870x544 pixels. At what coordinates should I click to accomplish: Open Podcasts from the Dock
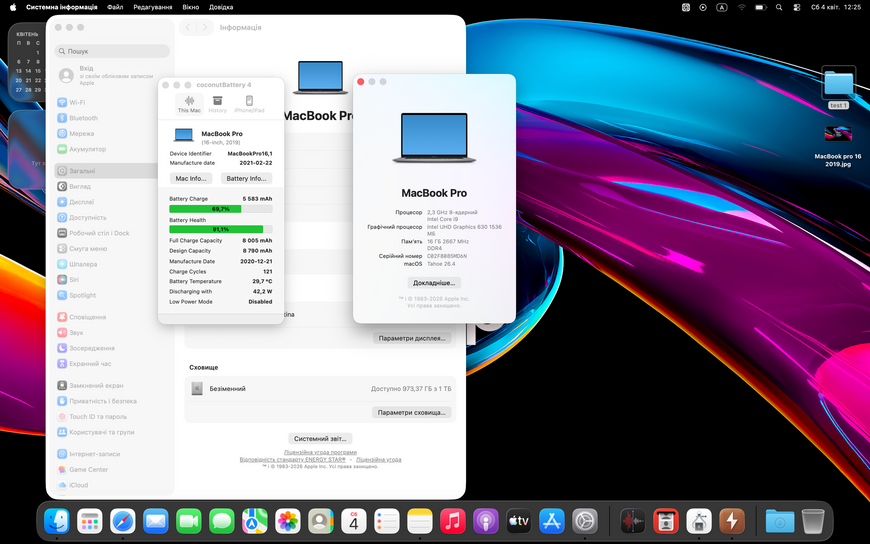[485, 521]
